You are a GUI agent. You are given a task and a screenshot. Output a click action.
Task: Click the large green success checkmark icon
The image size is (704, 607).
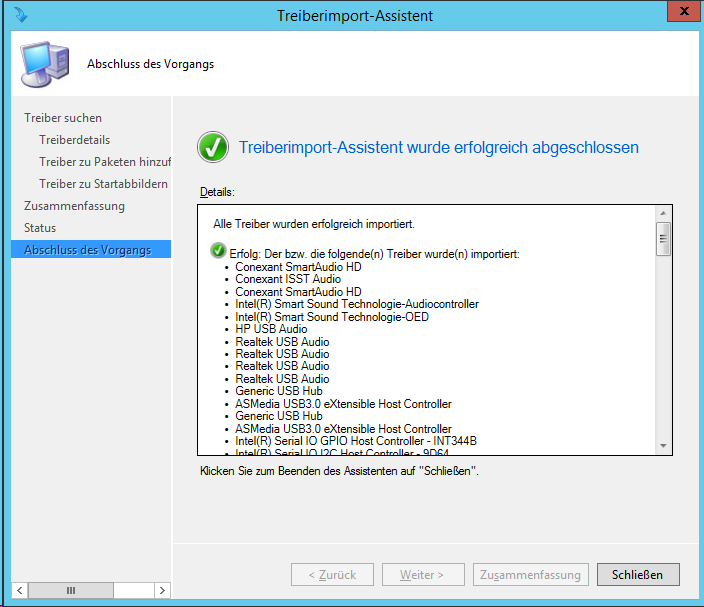[213, 147]
